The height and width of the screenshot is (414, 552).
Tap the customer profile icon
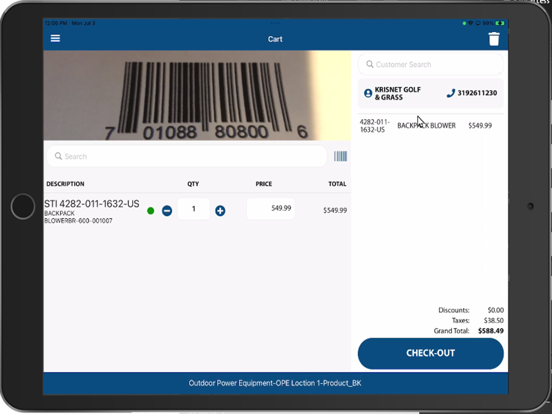[368, 93]
